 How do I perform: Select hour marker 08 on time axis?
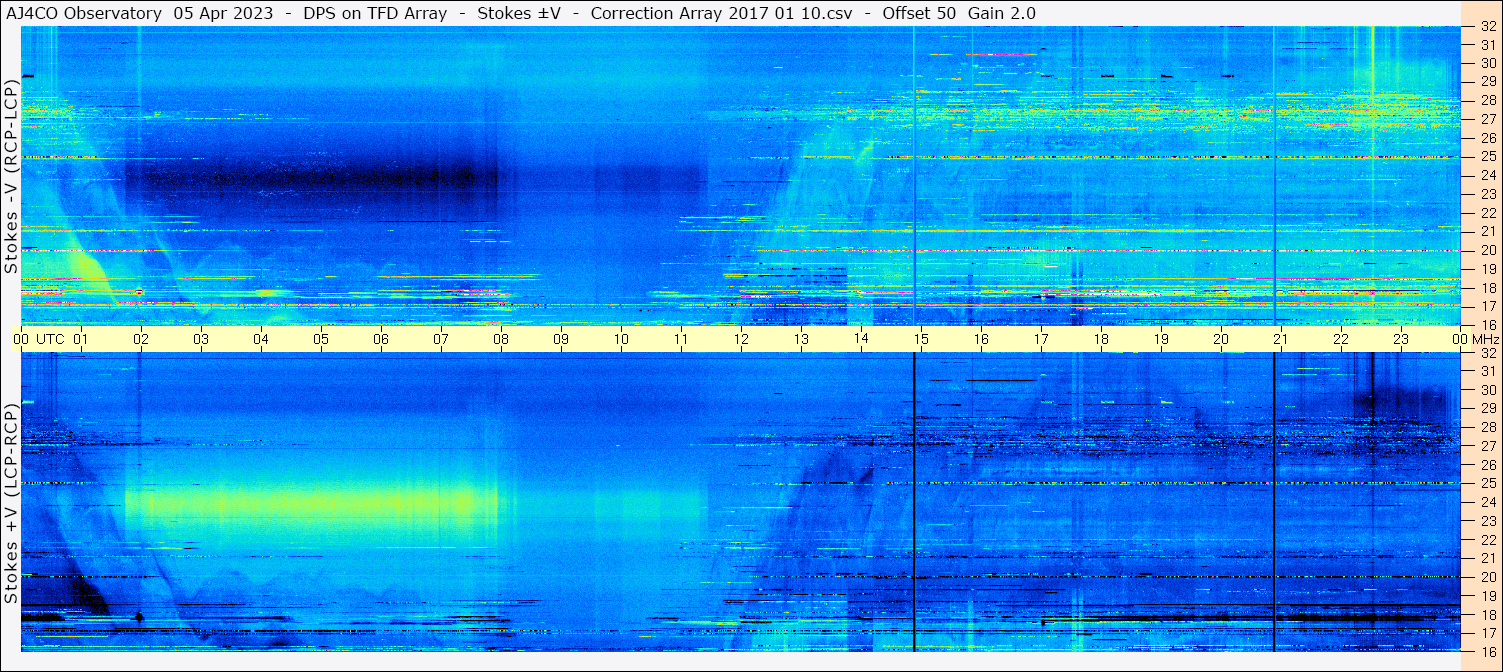501,339
